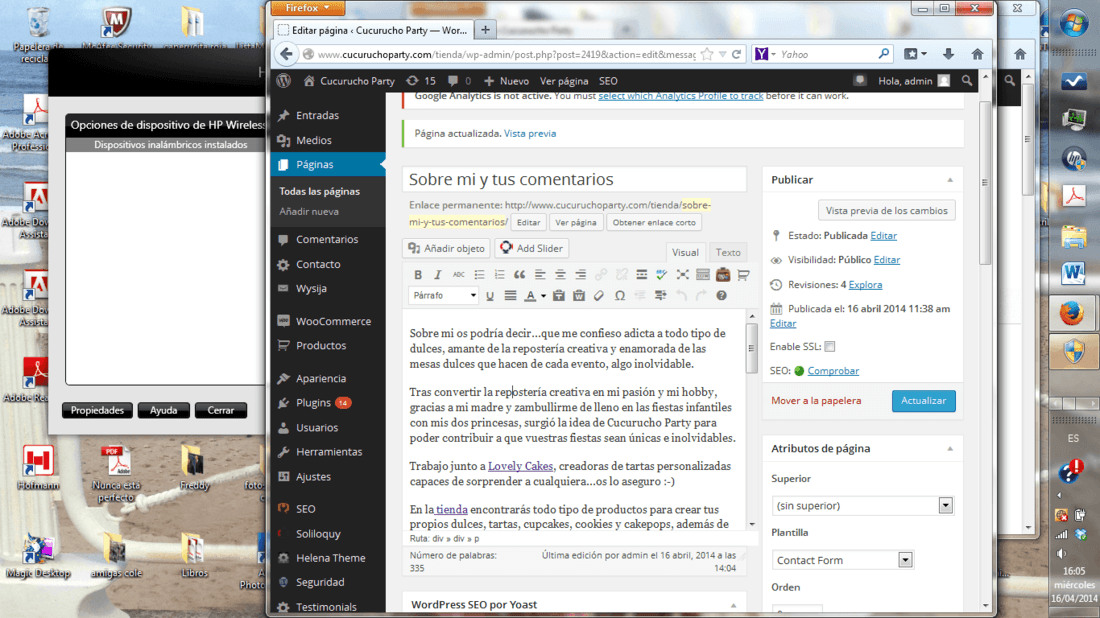Choose text color with the A swatch
This screenshot has height=618, width=1100.
pos(530,296)
